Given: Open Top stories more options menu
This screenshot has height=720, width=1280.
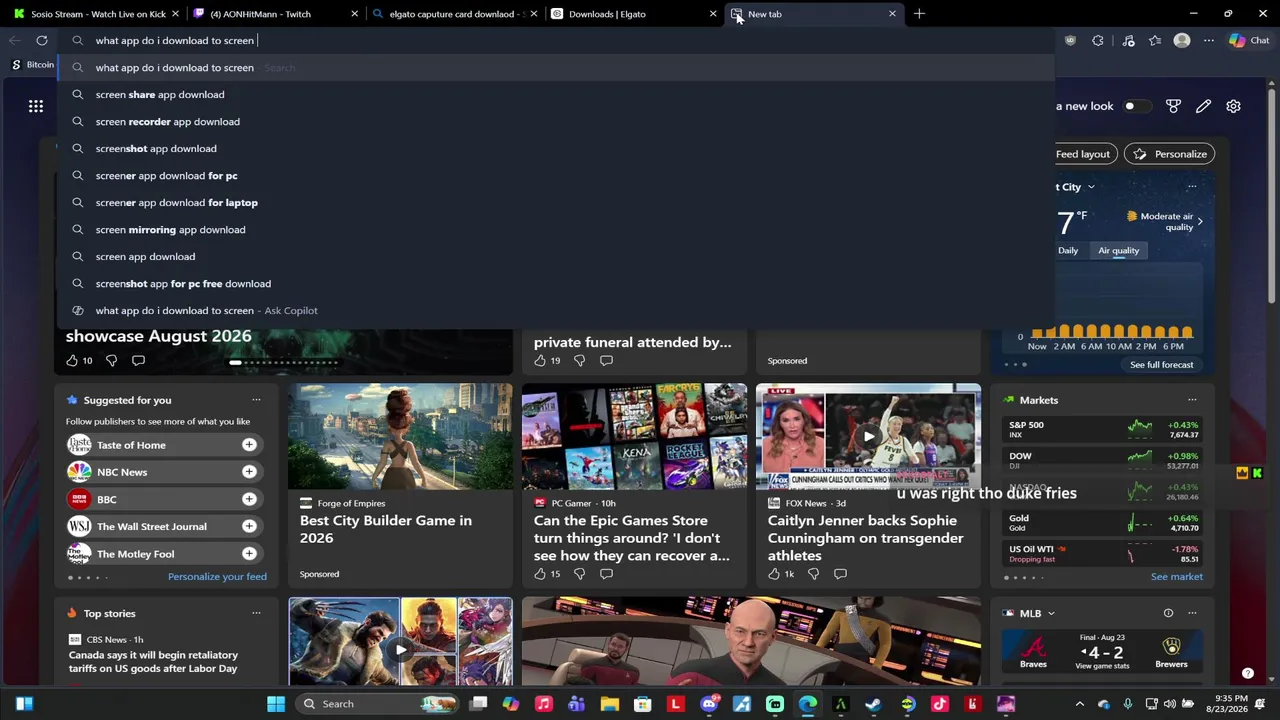Looking at the screenshot, I should tap(256, 613).
